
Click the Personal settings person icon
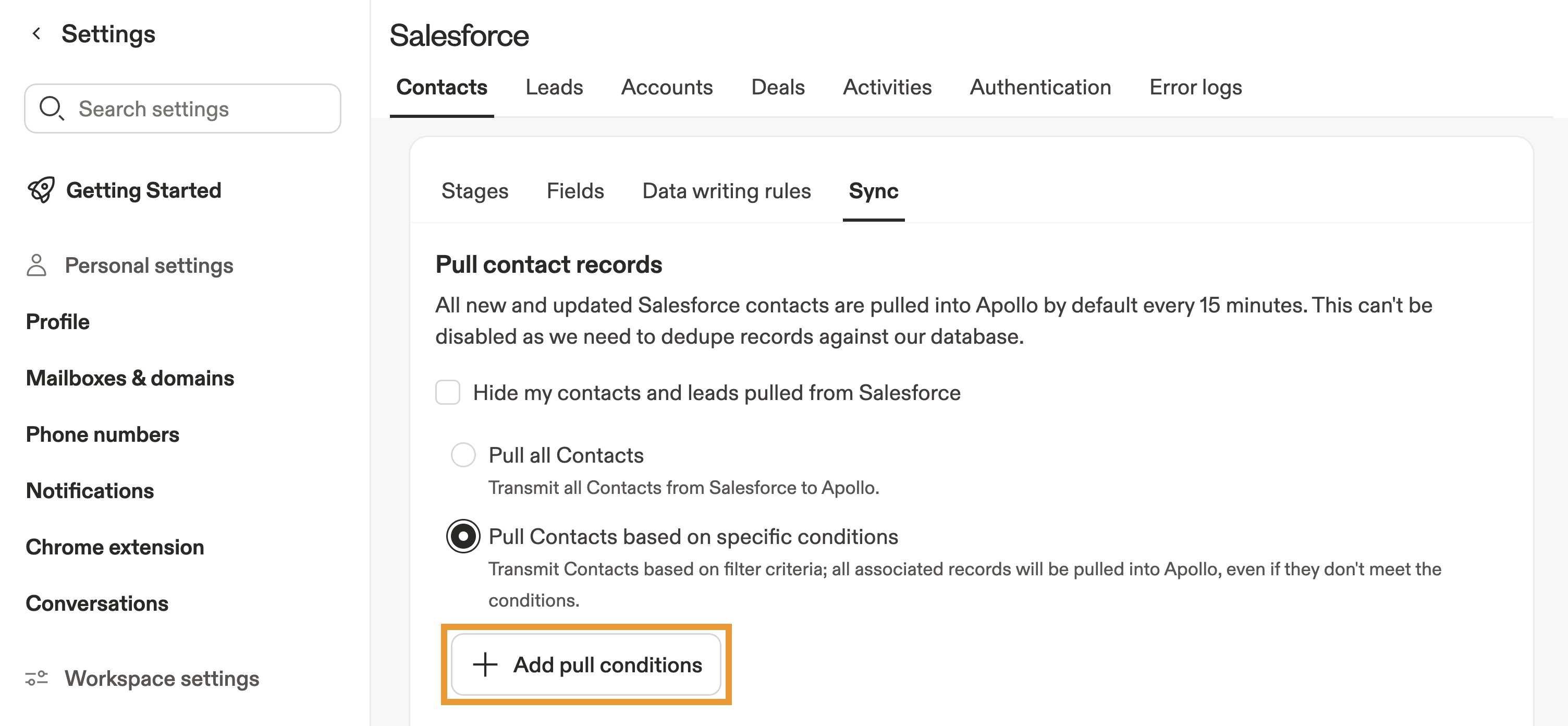36,265
